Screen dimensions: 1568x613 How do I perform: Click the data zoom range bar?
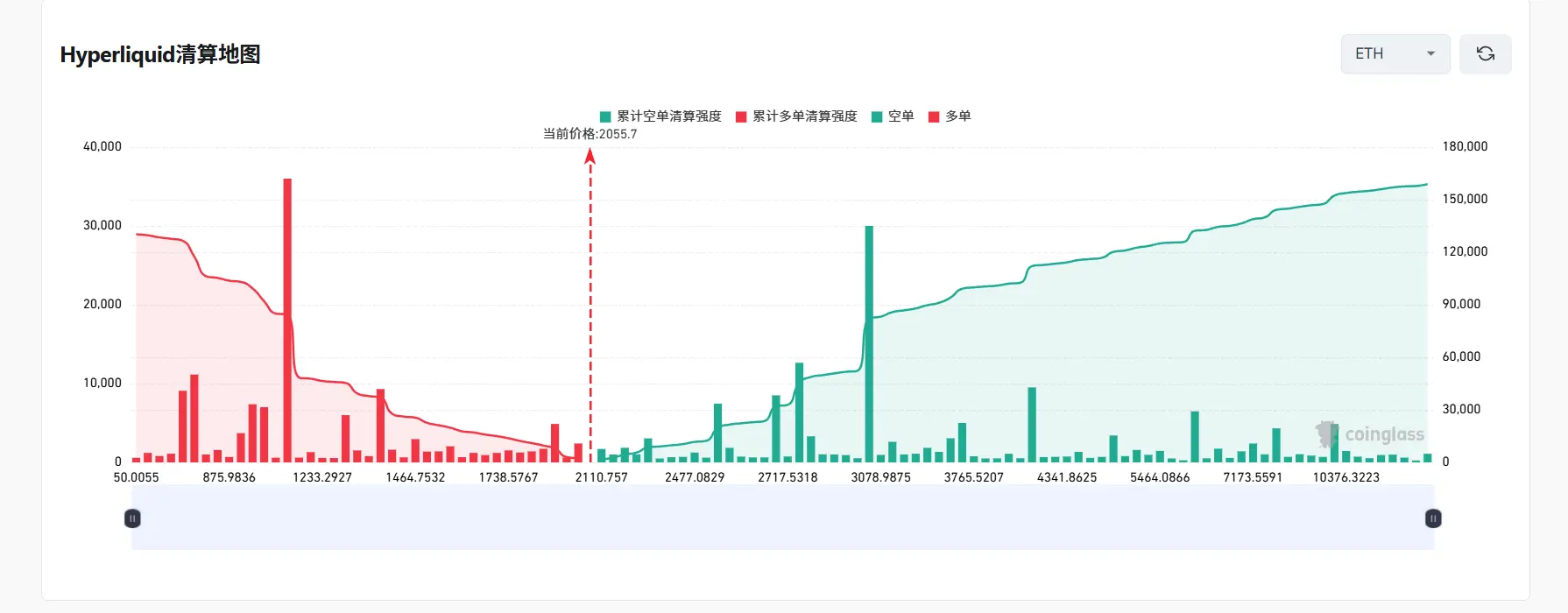click(782, 518)
